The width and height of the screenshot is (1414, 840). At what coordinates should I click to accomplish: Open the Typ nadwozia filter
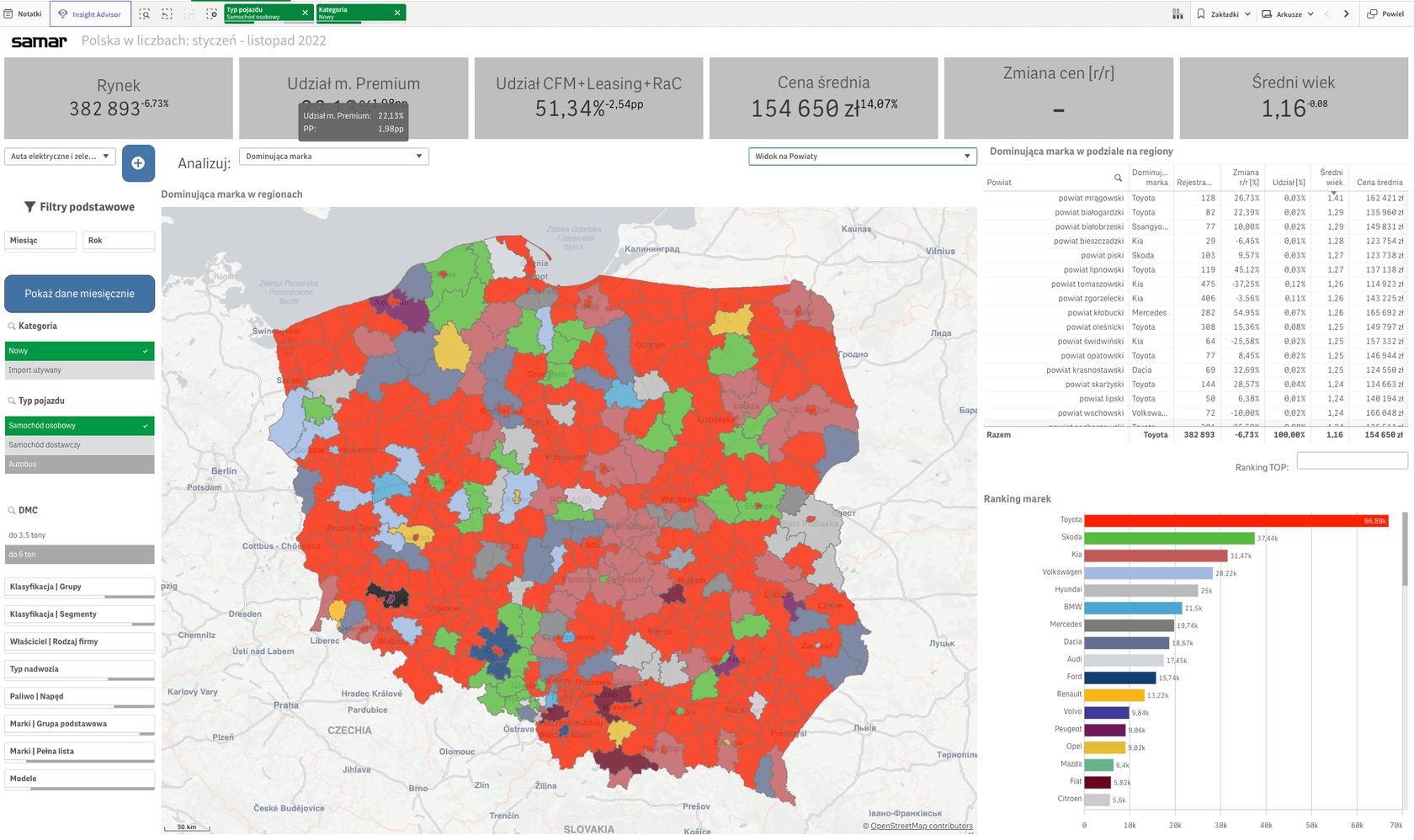point(80,669)
